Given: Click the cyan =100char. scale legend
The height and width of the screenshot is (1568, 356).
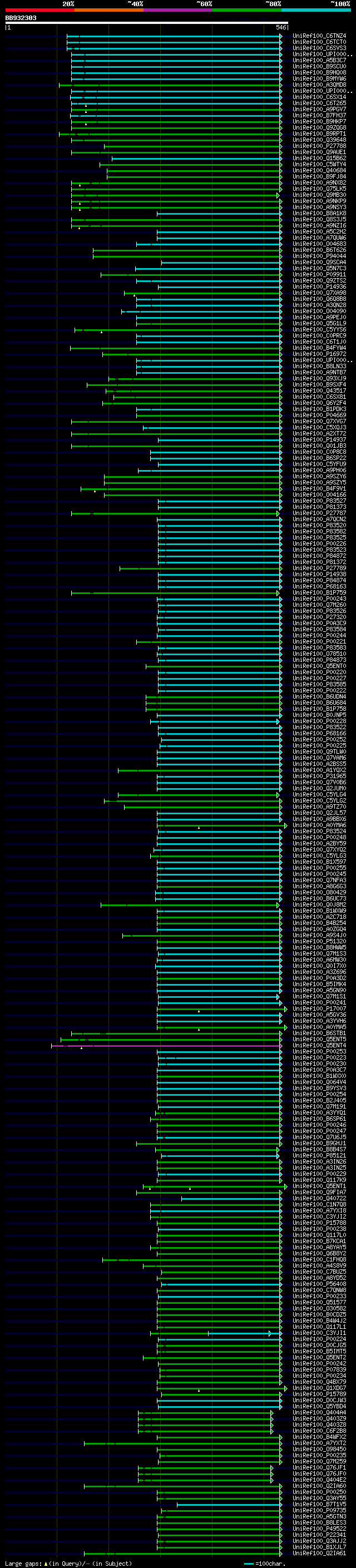Looking at the screenshot, I should 266,1563.
